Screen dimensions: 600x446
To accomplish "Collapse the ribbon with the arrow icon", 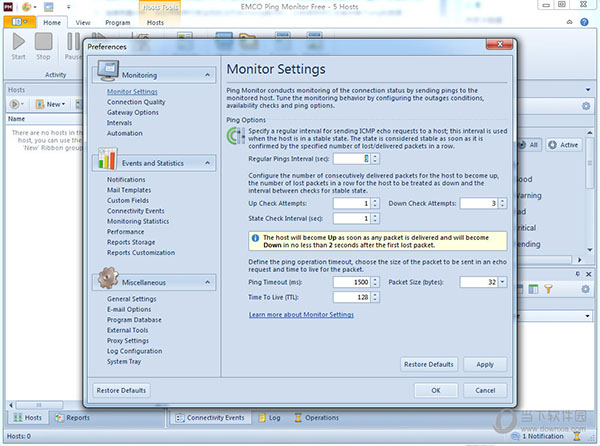I will pyautogui.click(x=569, y=22).
